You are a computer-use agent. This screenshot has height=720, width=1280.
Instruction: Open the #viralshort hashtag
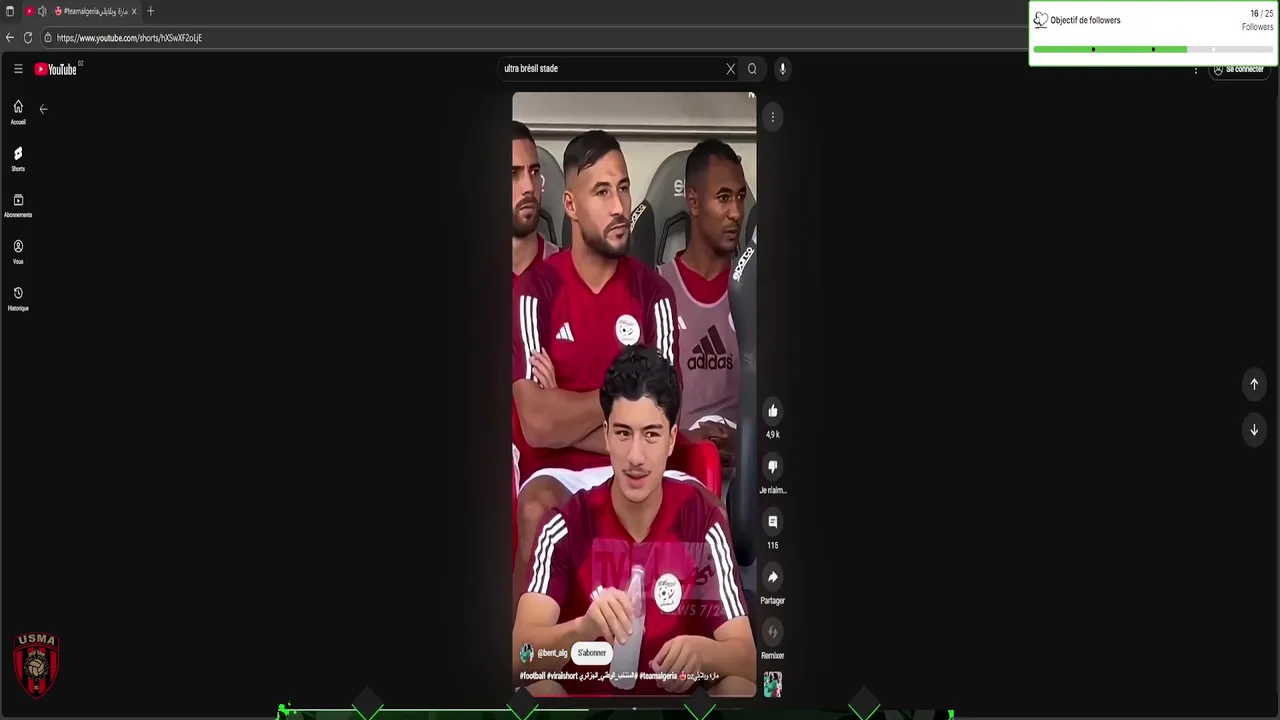(563, 676)
